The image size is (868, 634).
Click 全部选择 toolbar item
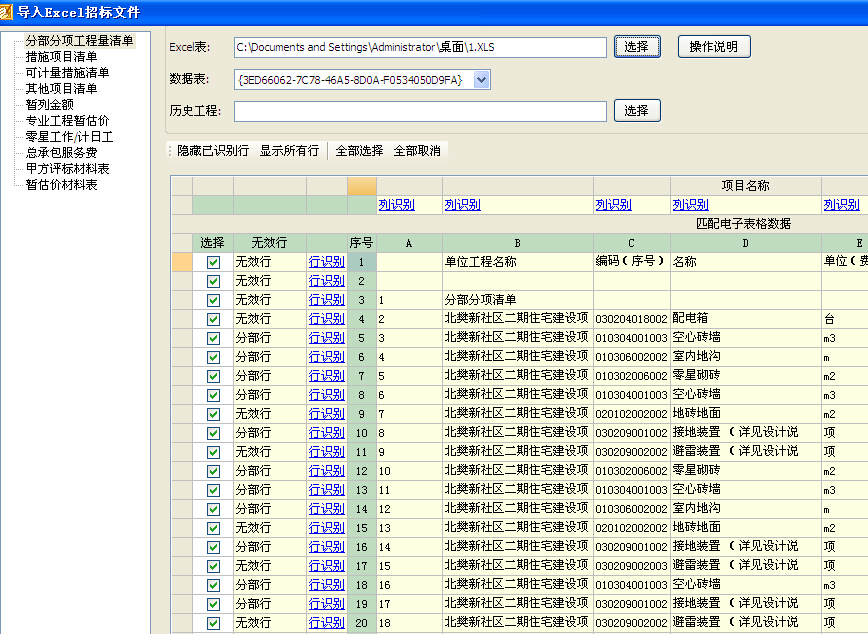359,151
